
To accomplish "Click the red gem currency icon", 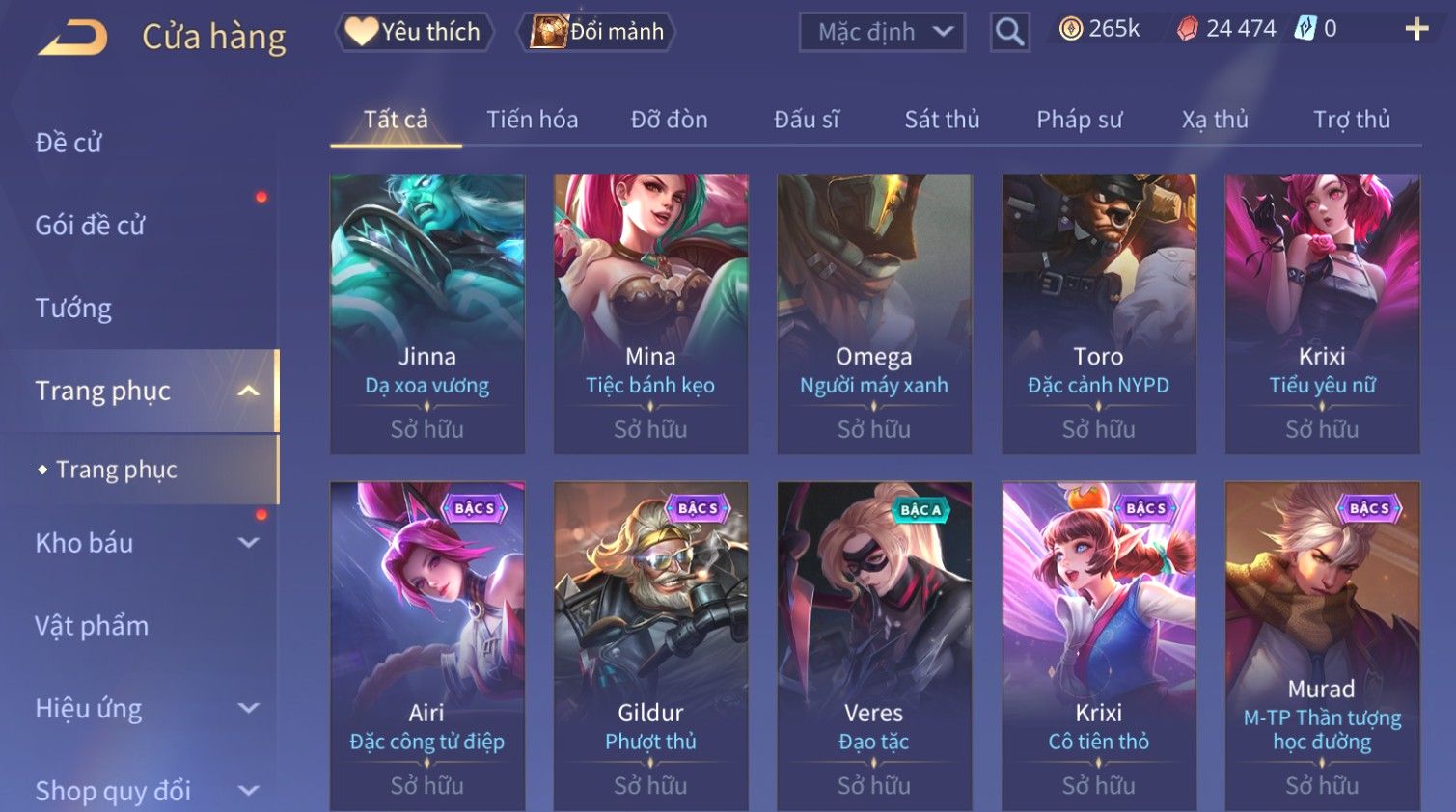I will pos(1187,29).
